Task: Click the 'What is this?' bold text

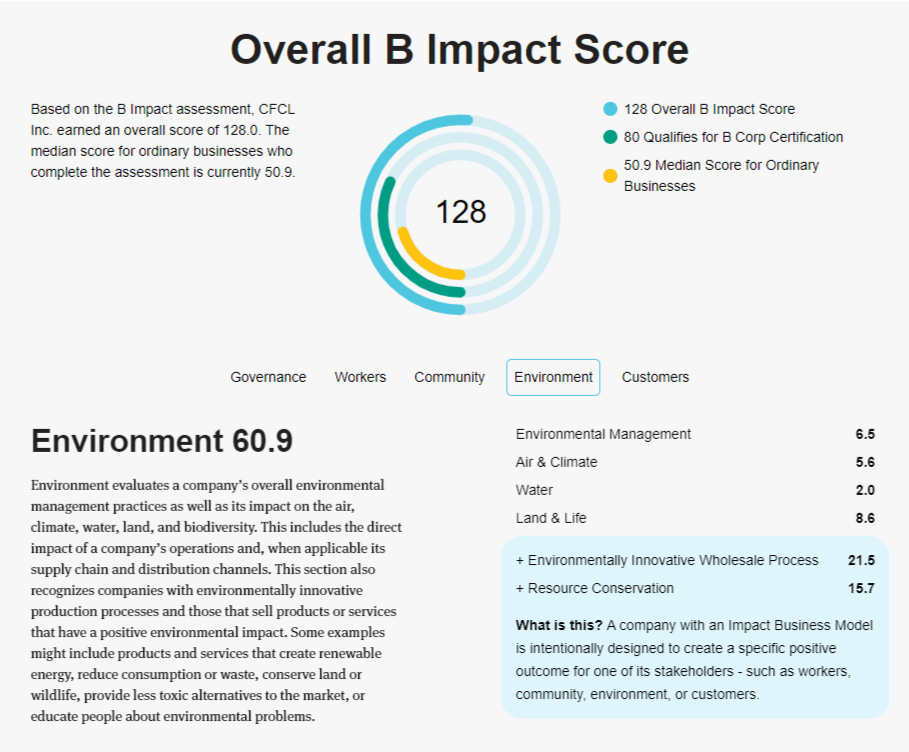Action: click(559, 625)
